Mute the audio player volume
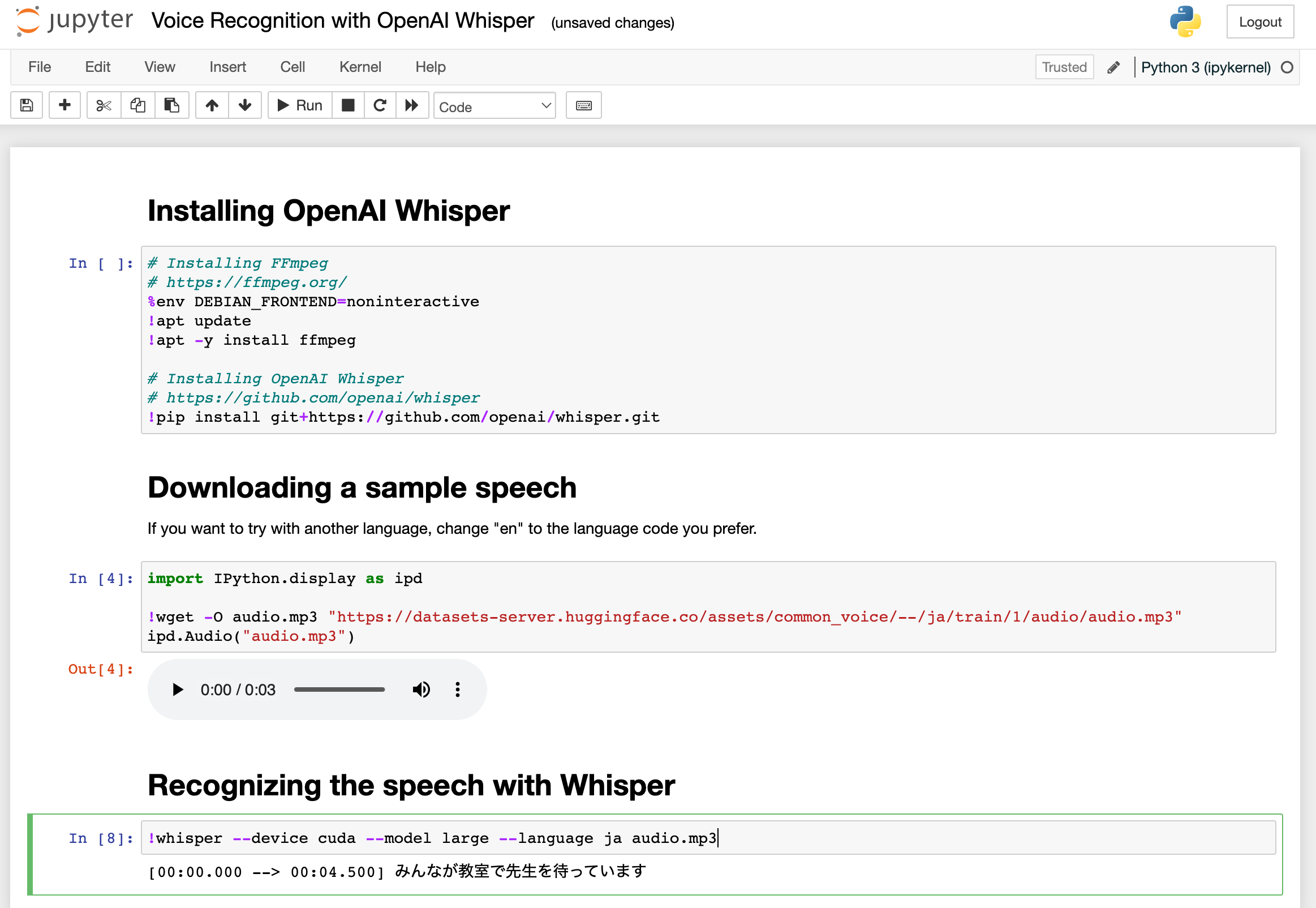 click(422, 689)
